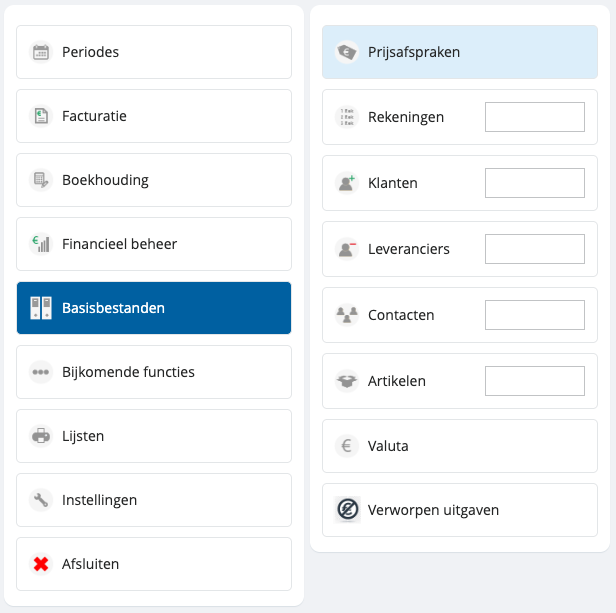Image resolution: width=616 pixels, height=613 pixels.
Task: Click the calendar icon next to Periodes
Action: (41, 52)
